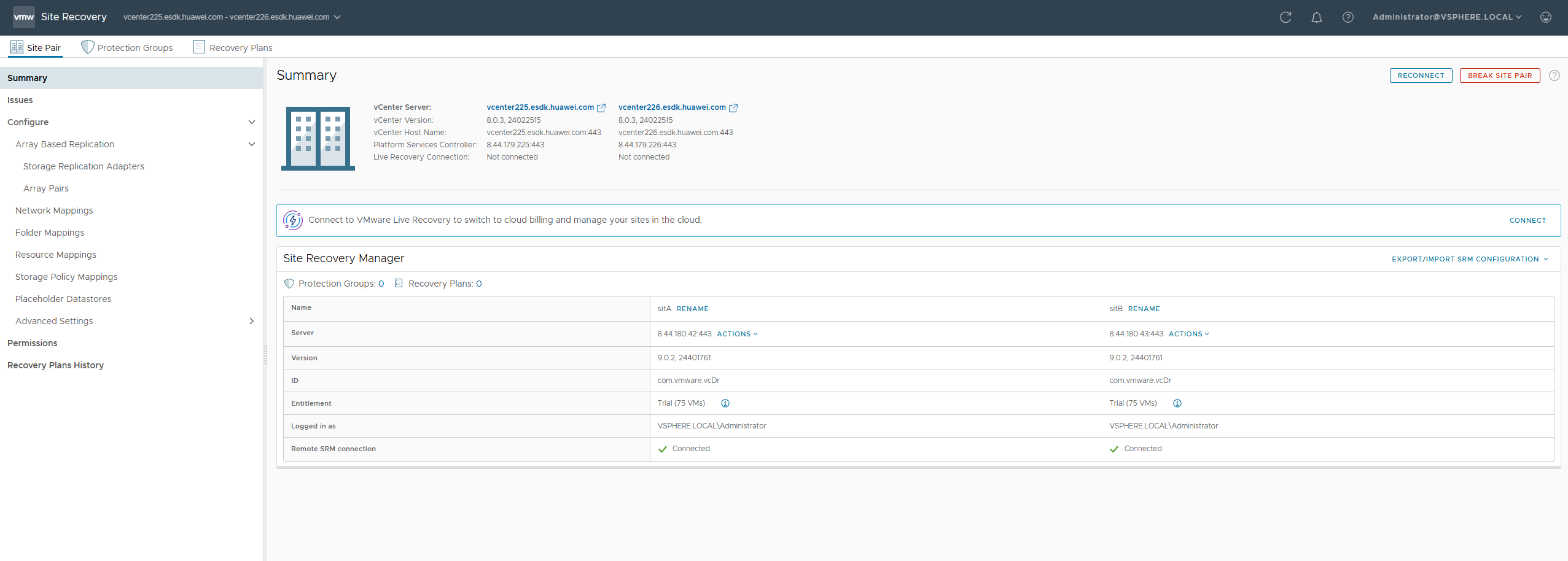The width and height of the screenshot is (1568, 561).
Task: Expand Advanced Settings chevron
Action: (x=252, y=321)
